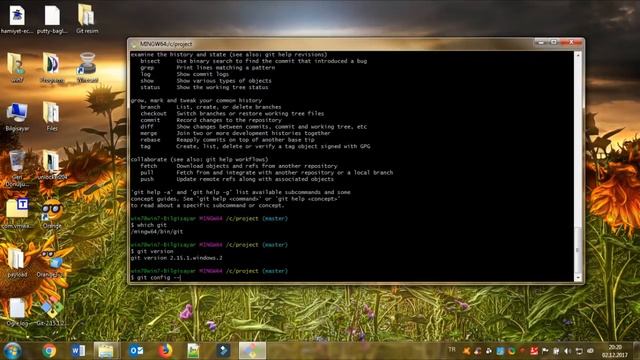Viewport: 640px width, 360px height.
Task: Click the taskbar clock showing 20:20
Action: tap(615, 351)
